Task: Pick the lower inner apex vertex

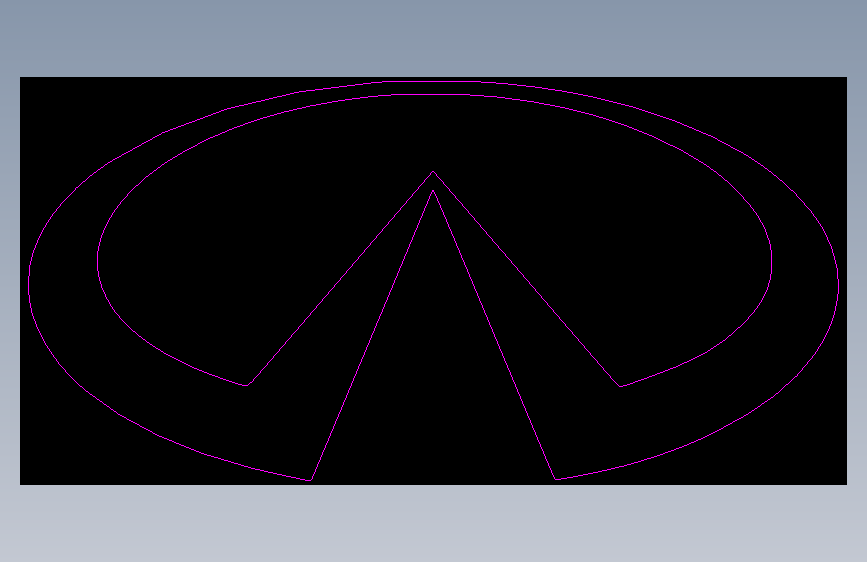Action: pyautogui.click(x=433, y=190)
